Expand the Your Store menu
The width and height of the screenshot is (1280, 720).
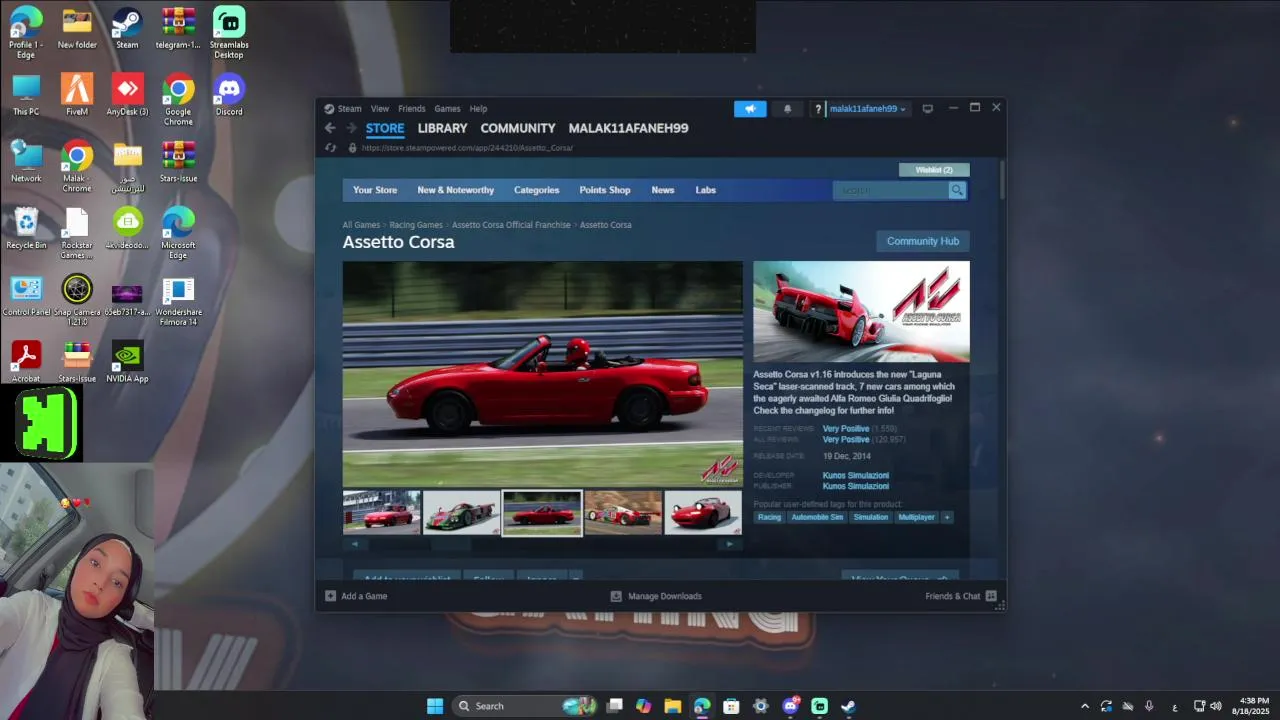click(375, 190)
